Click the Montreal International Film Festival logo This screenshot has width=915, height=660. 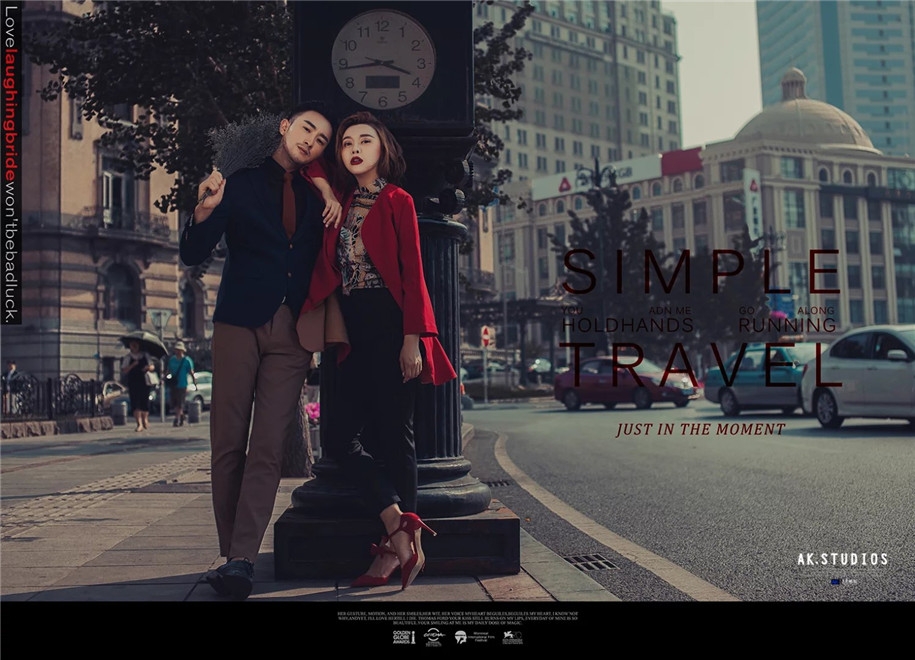point(474,637)
